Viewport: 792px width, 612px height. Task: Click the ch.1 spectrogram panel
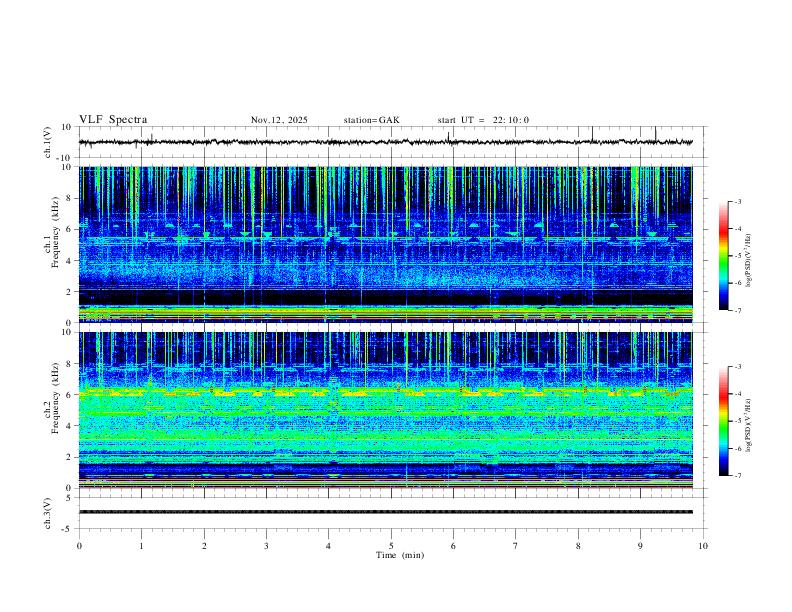pyautogui.click(x=386, y=244)
